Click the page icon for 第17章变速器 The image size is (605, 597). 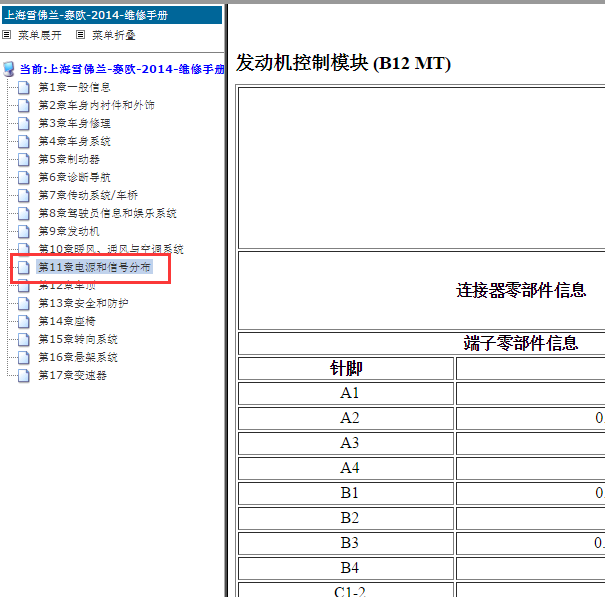point(24,375)
